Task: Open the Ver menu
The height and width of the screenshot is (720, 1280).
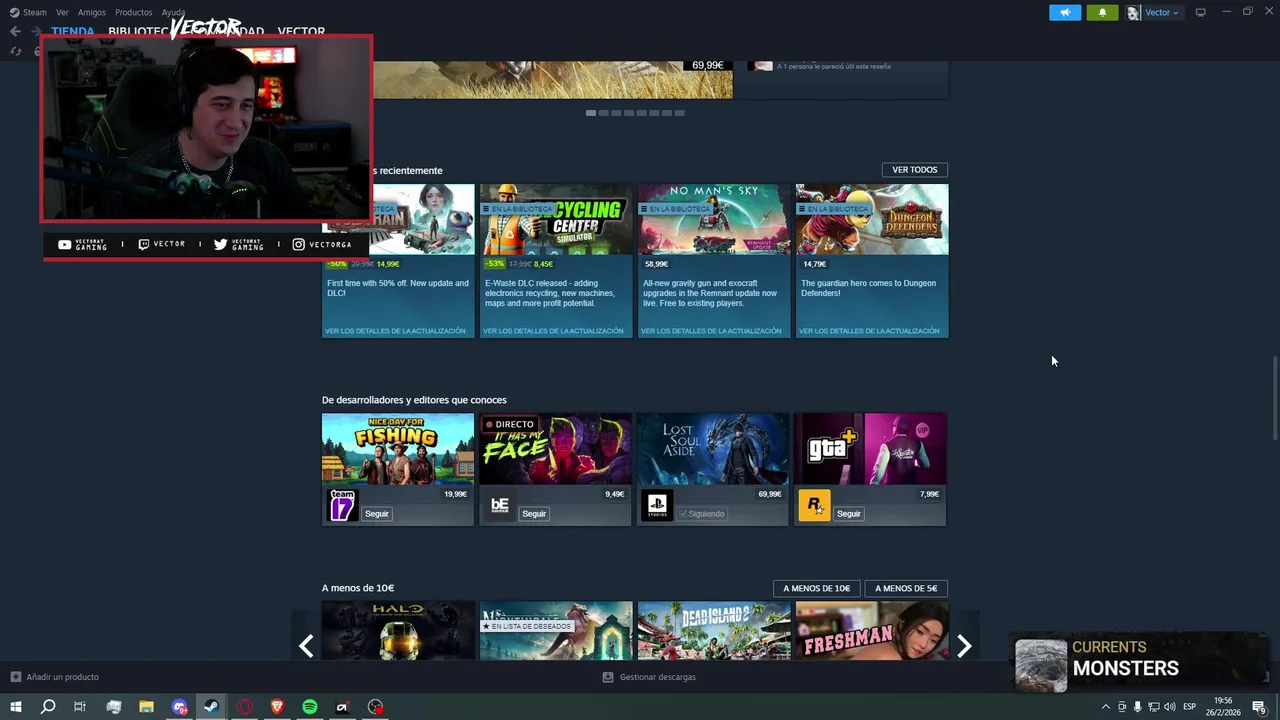Action: pos(62,12)
